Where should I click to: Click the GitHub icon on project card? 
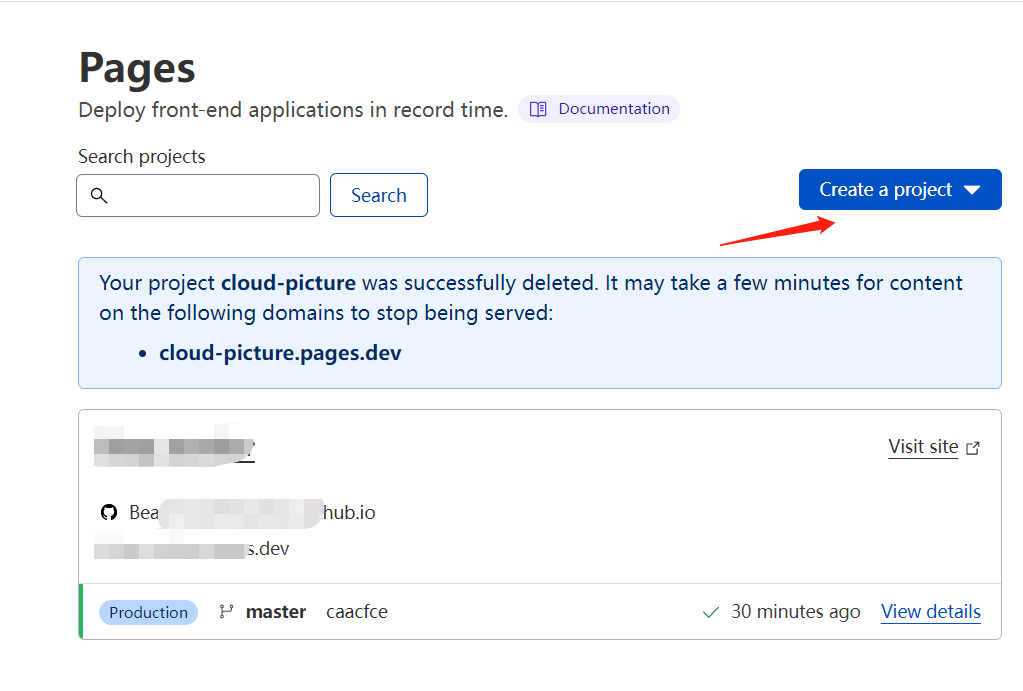click(x=109, y=512)
